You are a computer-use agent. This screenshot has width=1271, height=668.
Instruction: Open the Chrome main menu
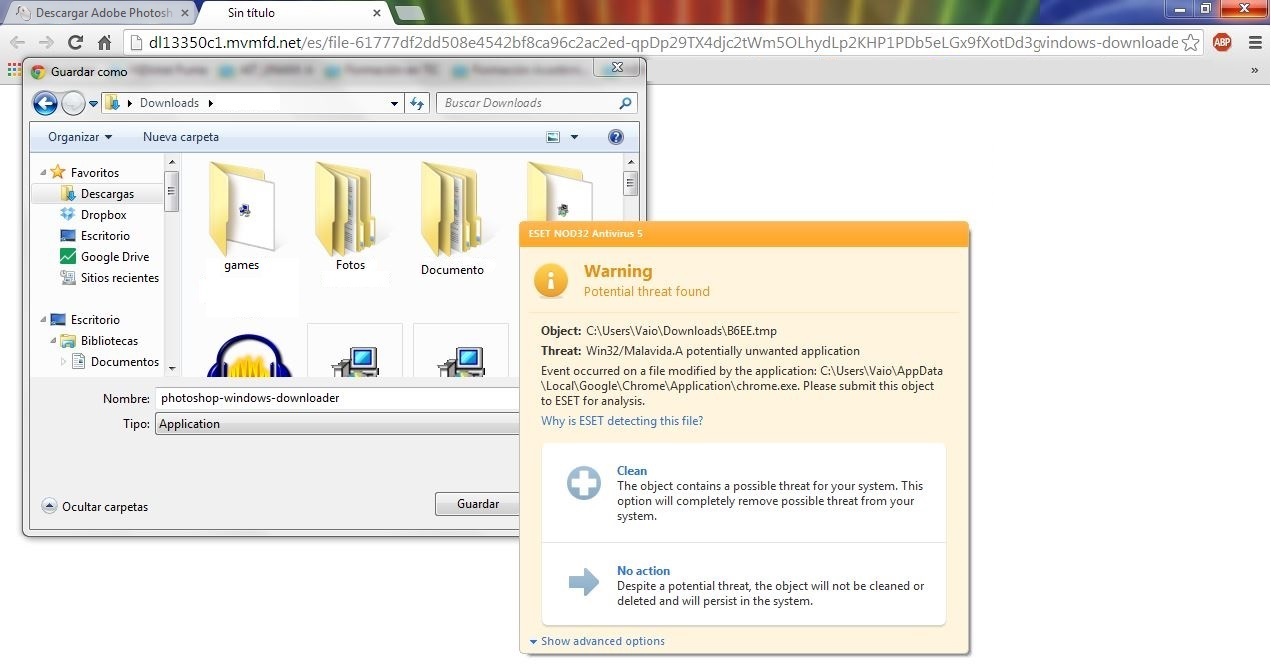click(1255, 42)
